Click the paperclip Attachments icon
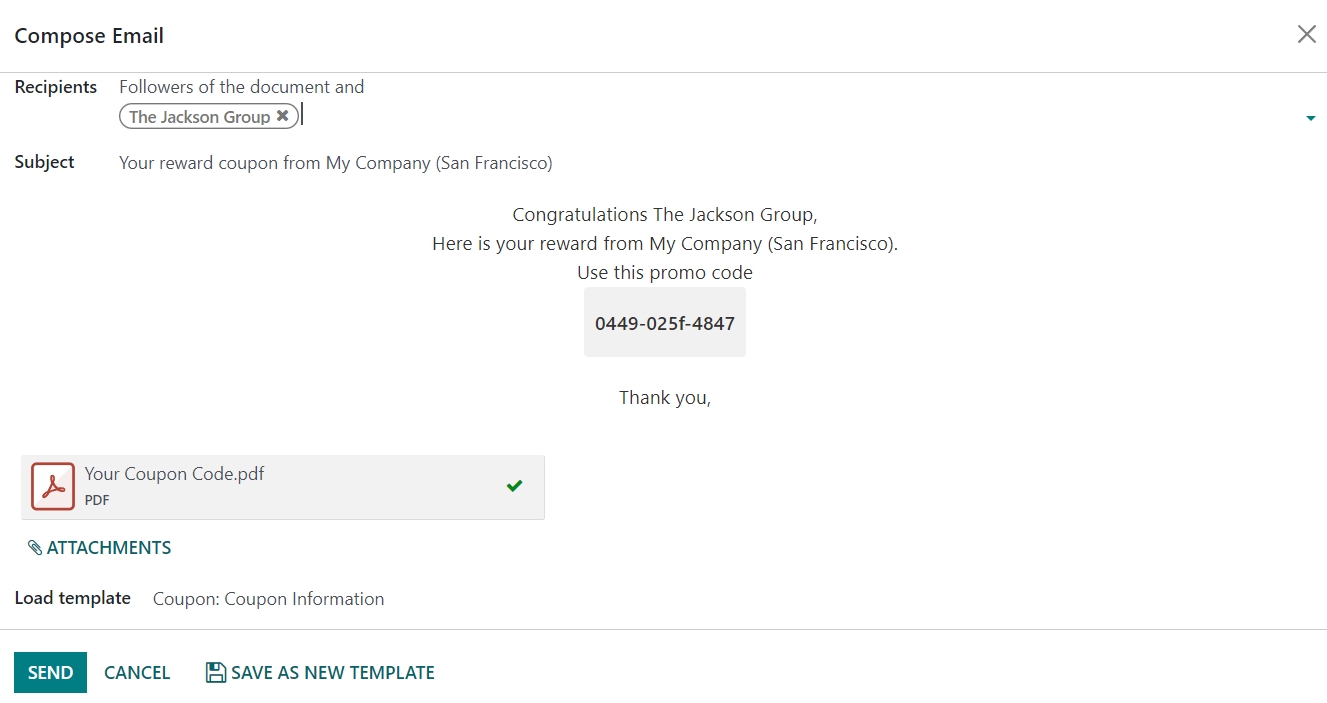The image size is (1327, 703). [35, 548]
